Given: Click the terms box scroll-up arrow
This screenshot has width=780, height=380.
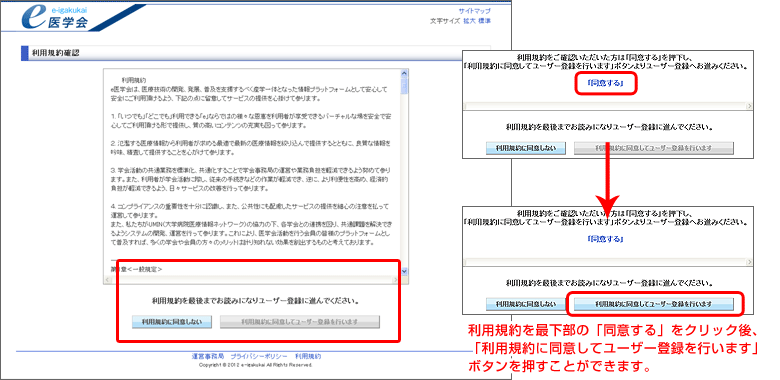Looking at the screenshot, I should (404, 74).
